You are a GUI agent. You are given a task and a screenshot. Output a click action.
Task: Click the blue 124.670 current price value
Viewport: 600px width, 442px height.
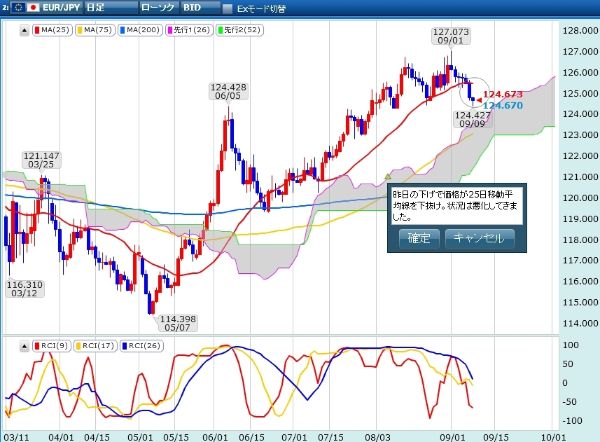click(x=503, y=106)
